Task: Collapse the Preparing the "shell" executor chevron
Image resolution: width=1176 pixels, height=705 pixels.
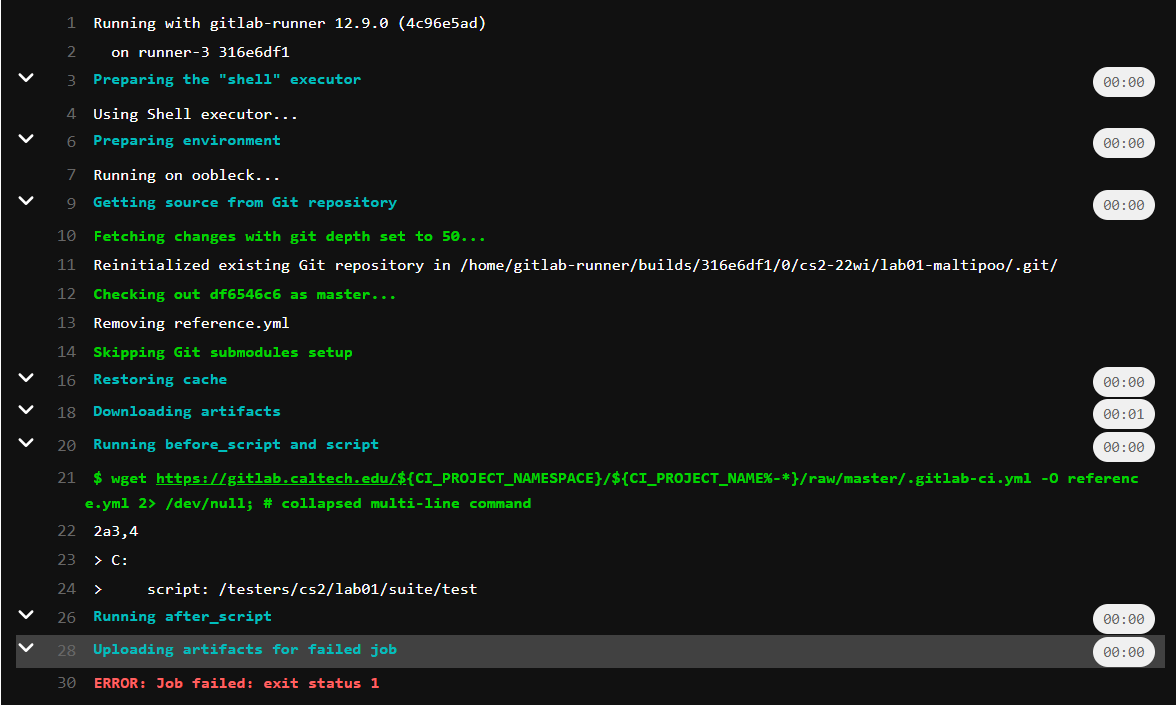Action: click(x=26, y=78)
